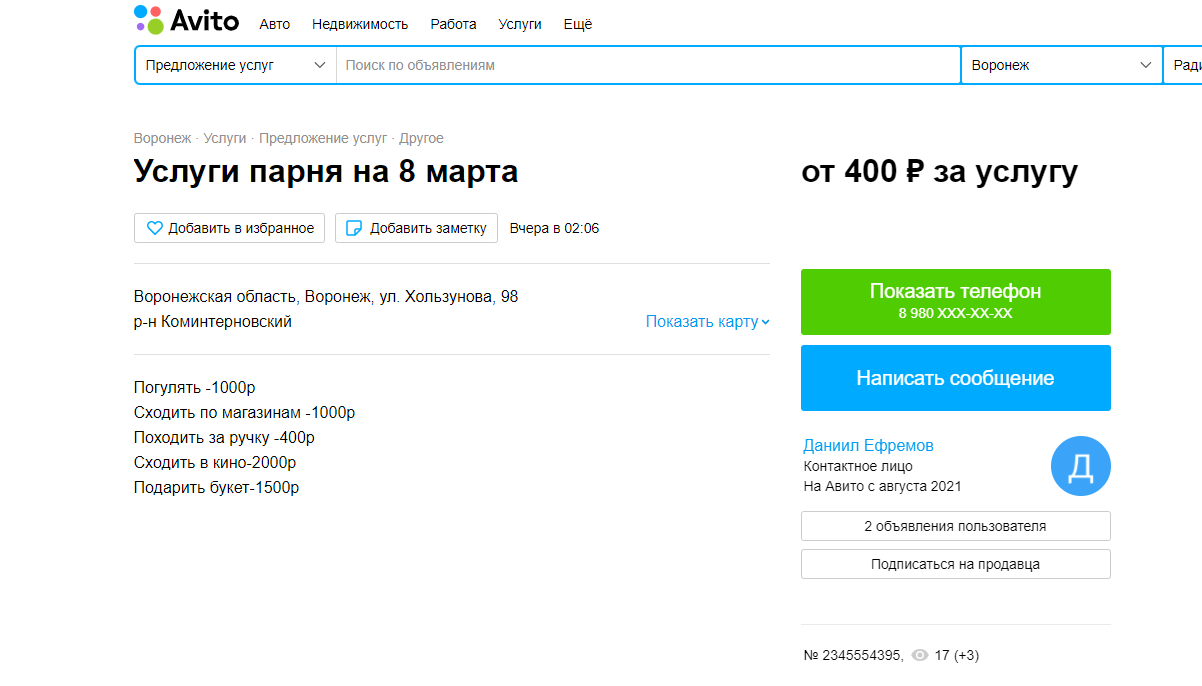This screenshot has height=686, width=1202.
Task: Click the note icon beside Добавить заметку
Action: pos(353,228)
